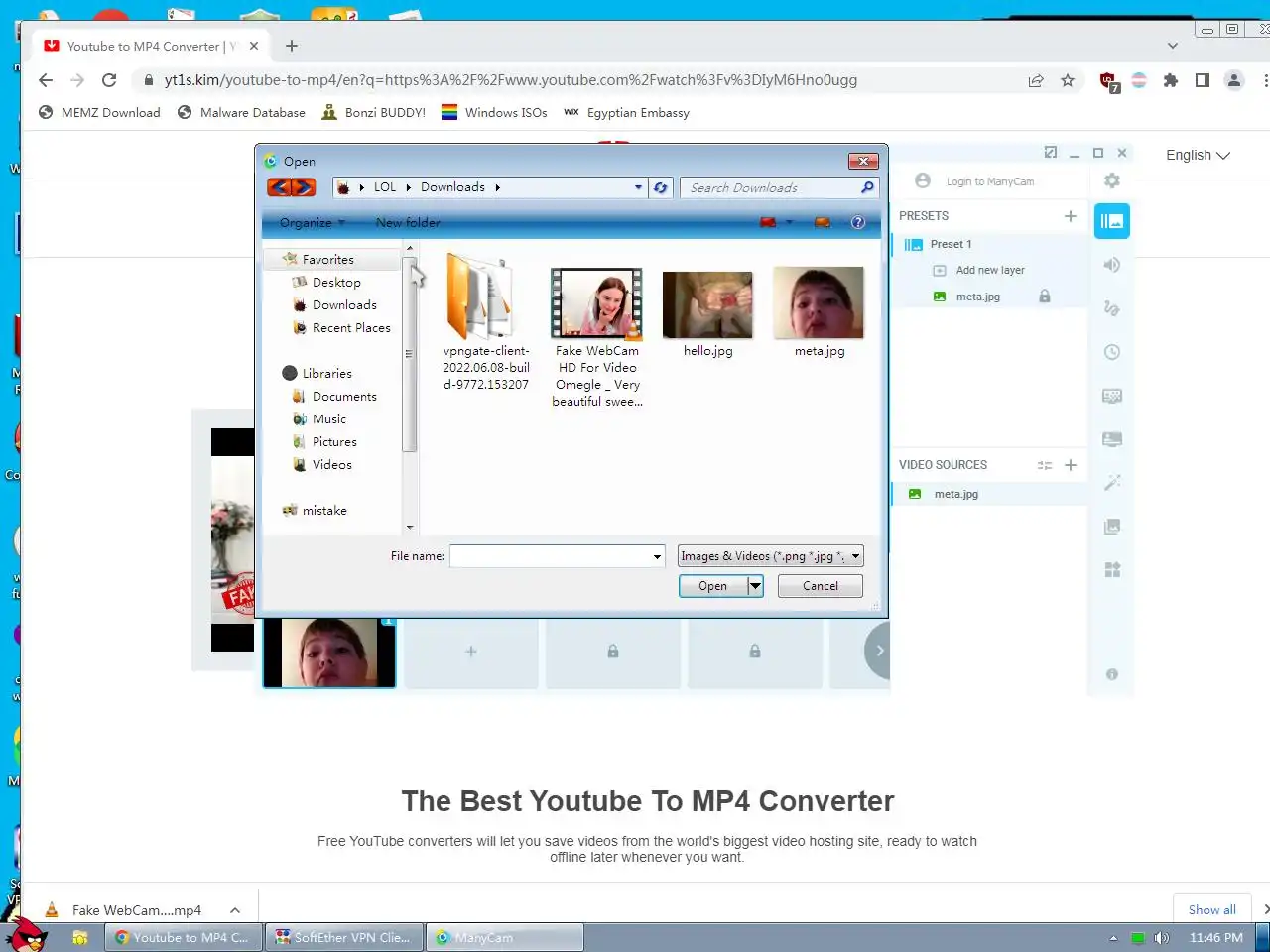Open the English language dropdown
The width and height of the screenshot is (1270, 952).
pyautogui.click(x=1198, y=155)
